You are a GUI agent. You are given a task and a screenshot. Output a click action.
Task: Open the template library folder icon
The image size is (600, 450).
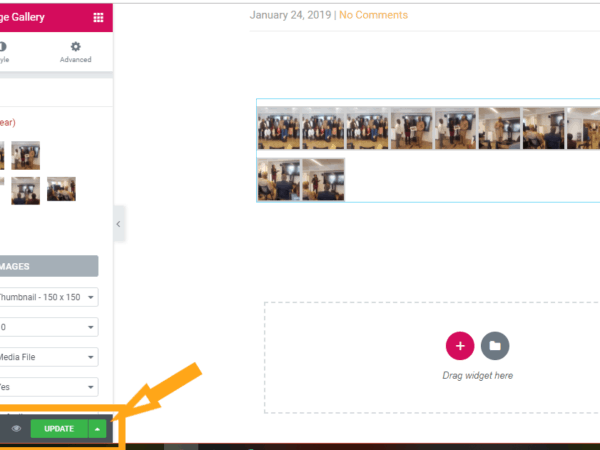tap(495, 346)
